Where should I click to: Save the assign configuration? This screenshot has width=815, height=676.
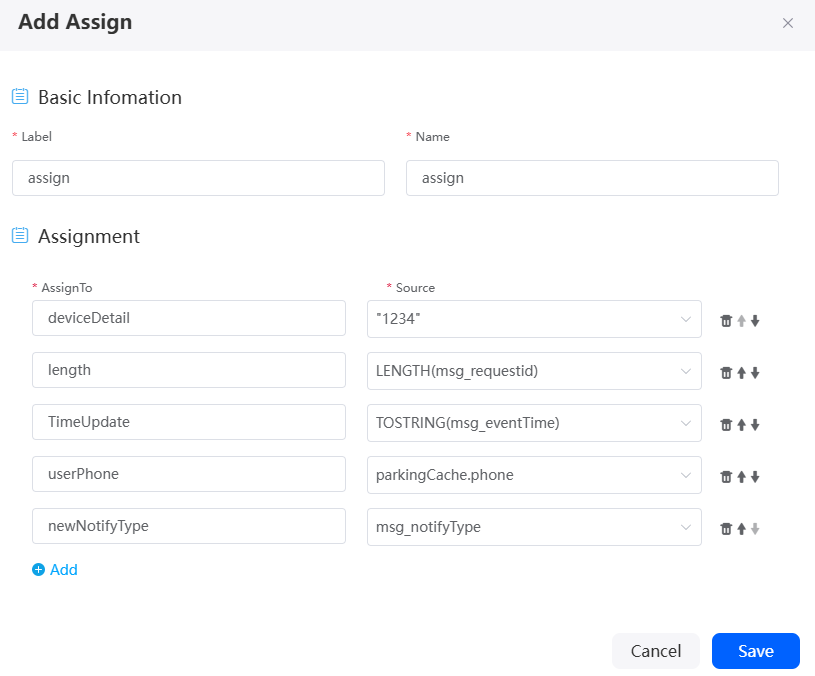tap(756, 651)
